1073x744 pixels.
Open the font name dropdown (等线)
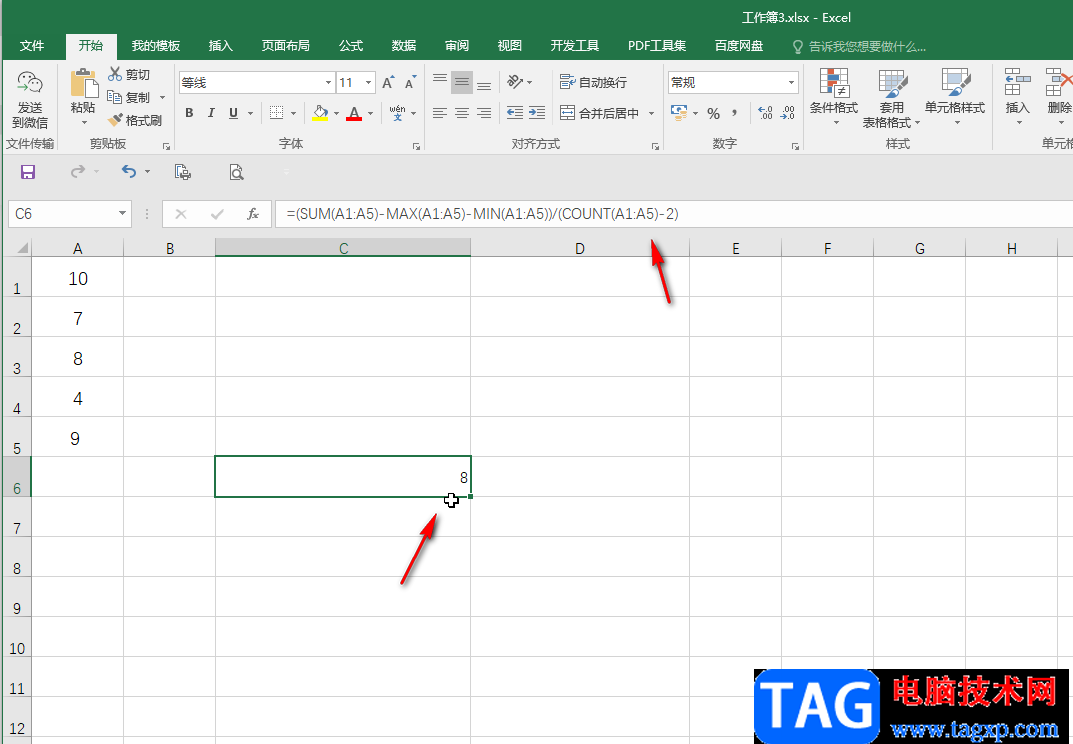(328, 83)
